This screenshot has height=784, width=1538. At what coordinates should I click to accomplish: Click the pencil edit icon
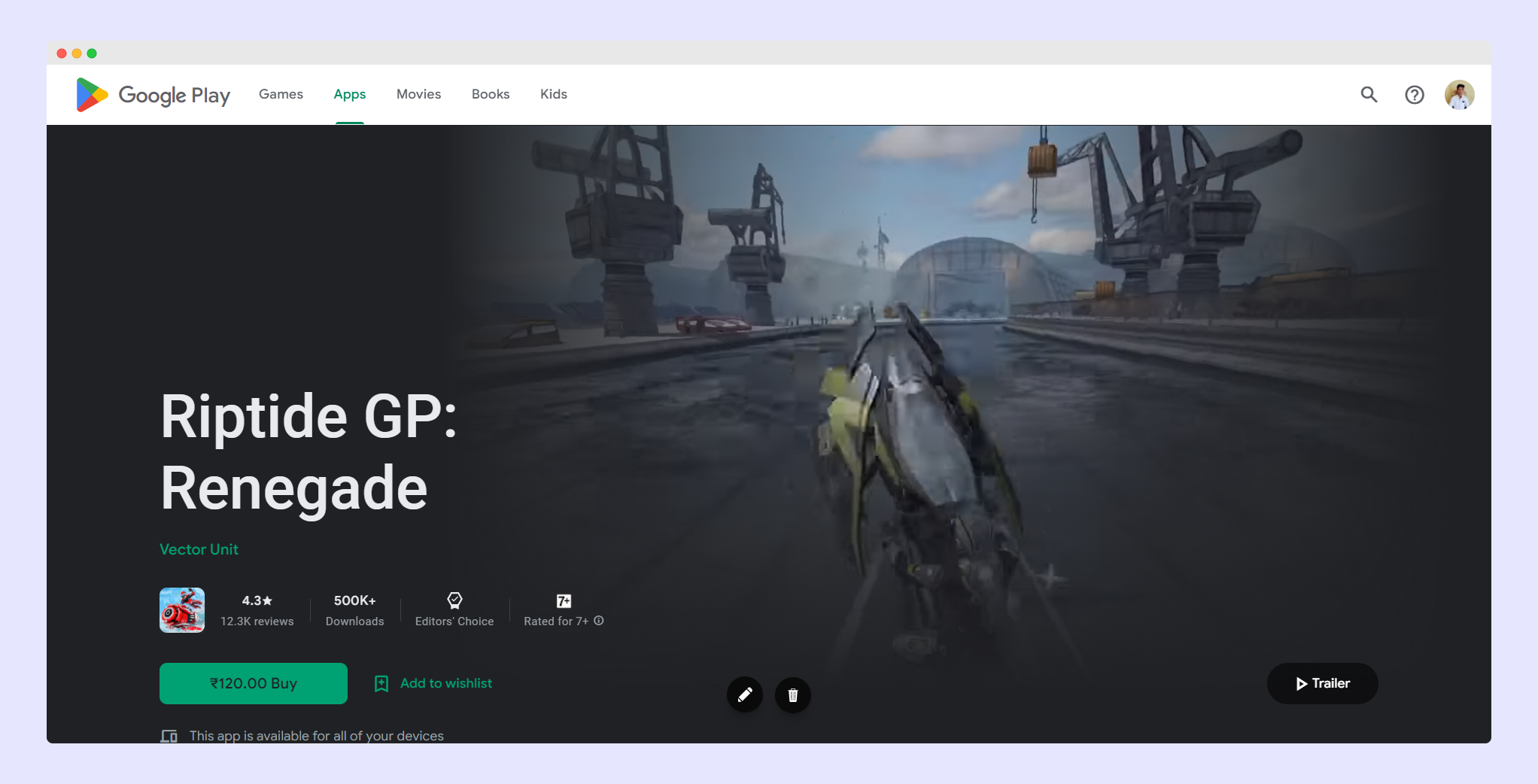[744, 695]
